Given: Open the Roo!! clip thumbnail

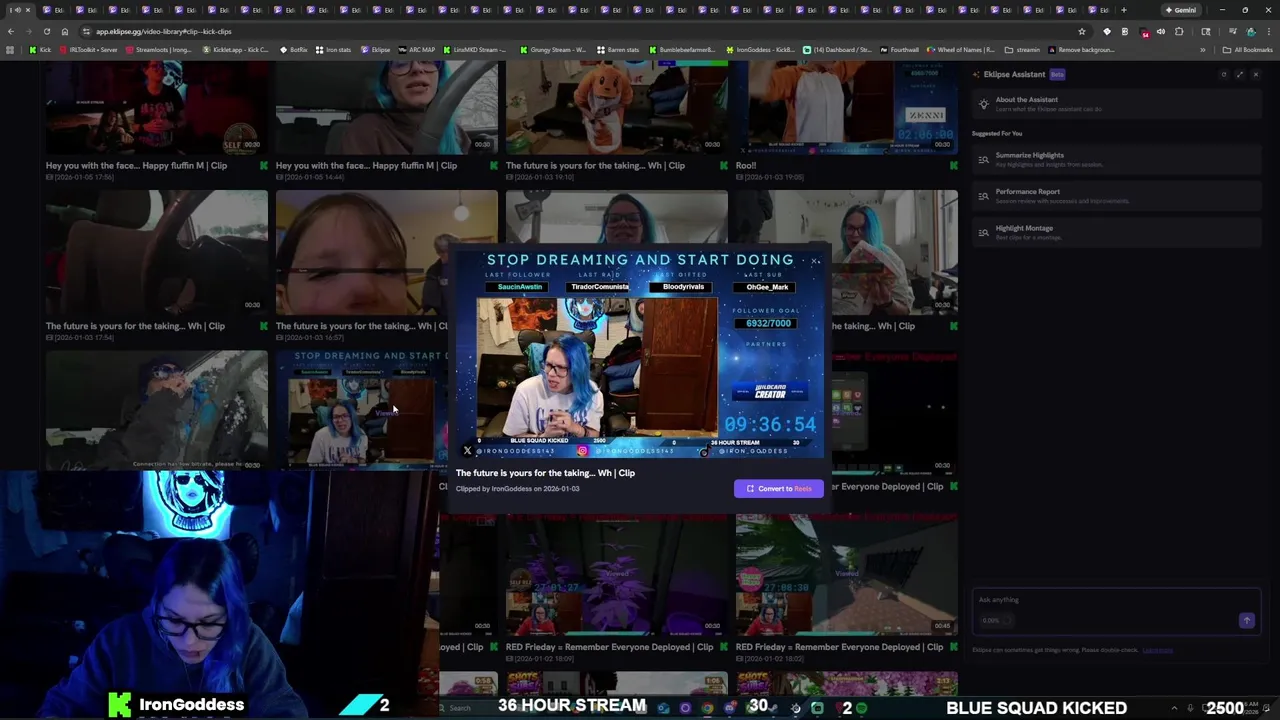Looking at the screenshot, I should tap(846, 105).
